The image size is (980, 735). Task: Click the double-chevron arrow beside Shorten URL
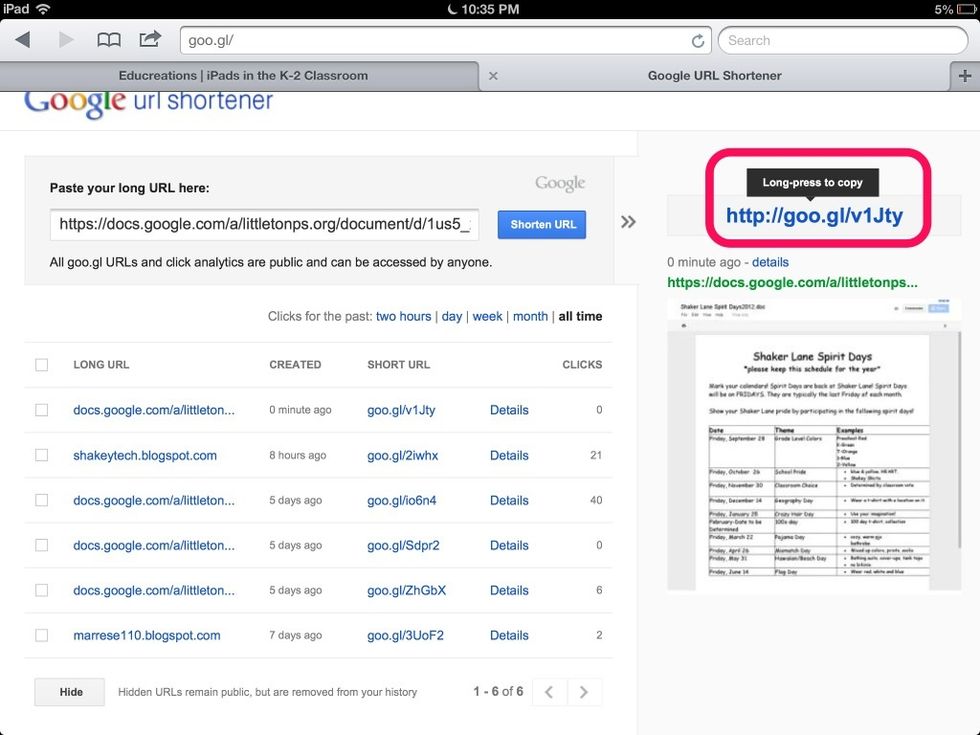coord(628,222)
